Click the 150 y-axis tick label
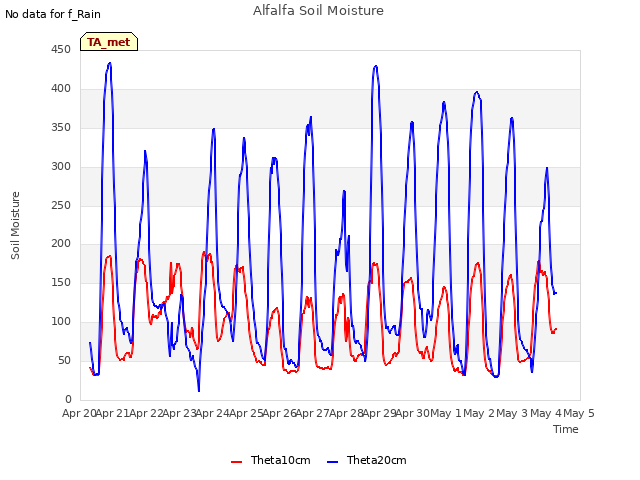Image resolution: width=640 pixels, height=480 pixels. tap(61, 282)
